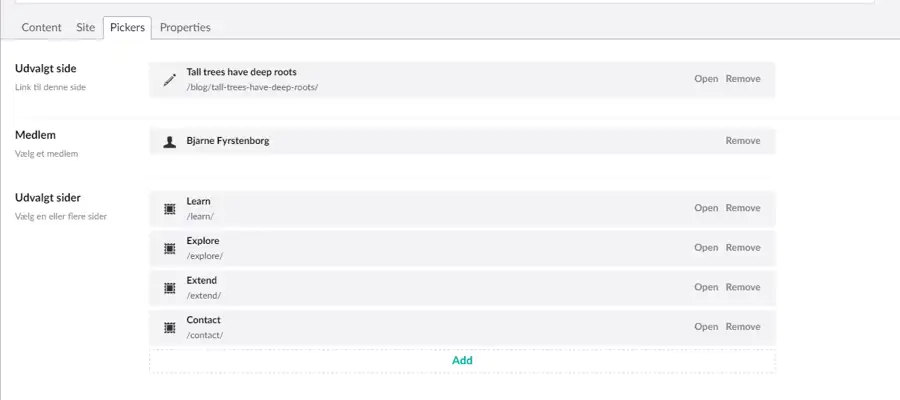Click the pencil icon beside Tall trees have deep roots

[170, 79]
